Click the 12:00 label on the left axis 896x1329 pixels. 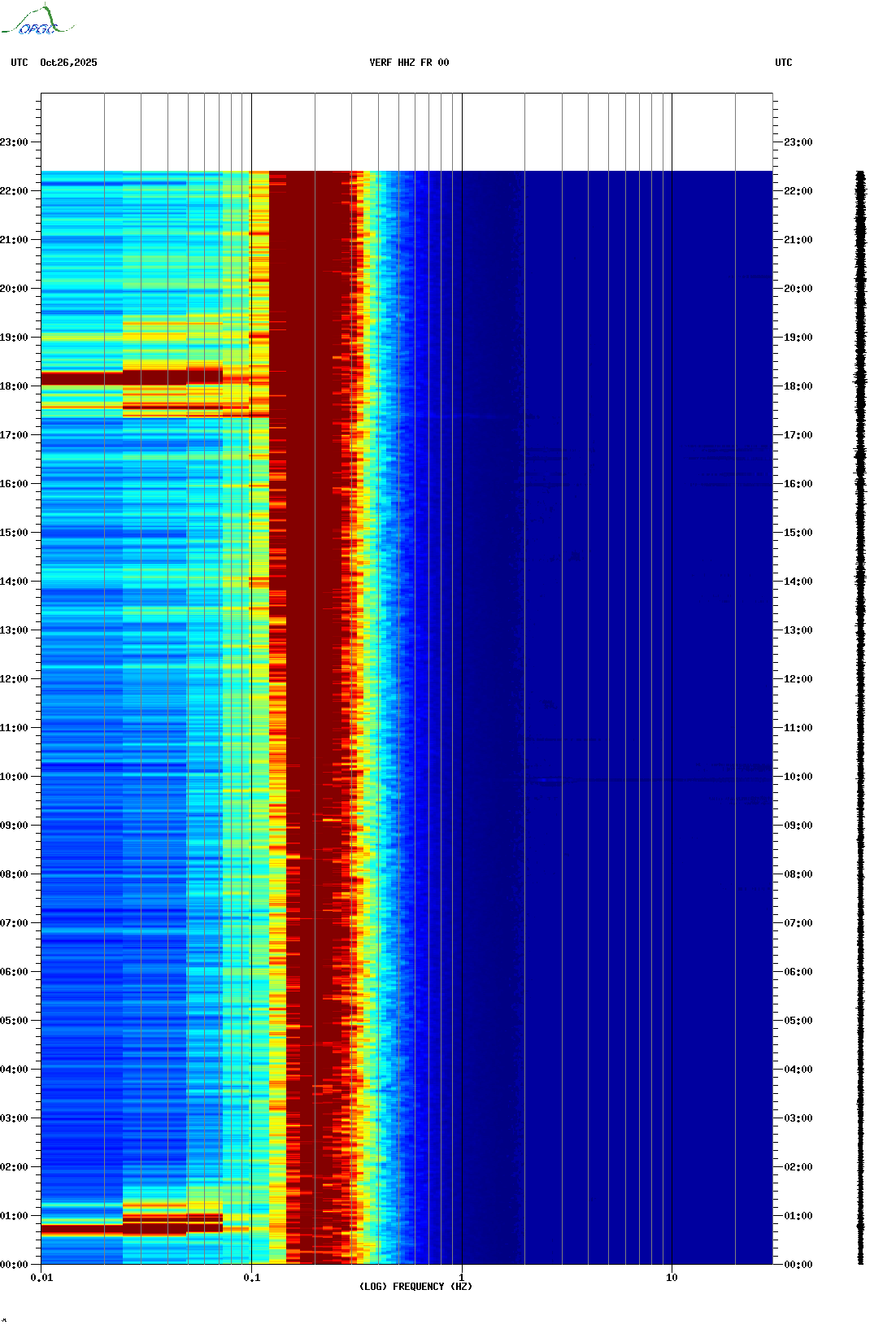tap(14, 679)
